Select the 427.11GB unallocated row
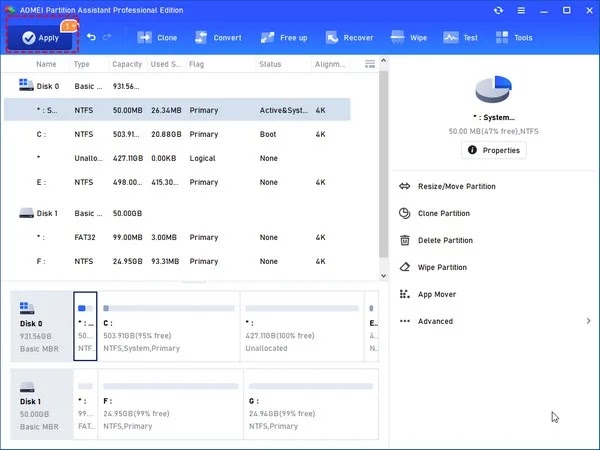The height and width of the screenshot is (450, 600). (x=177, y=158)
